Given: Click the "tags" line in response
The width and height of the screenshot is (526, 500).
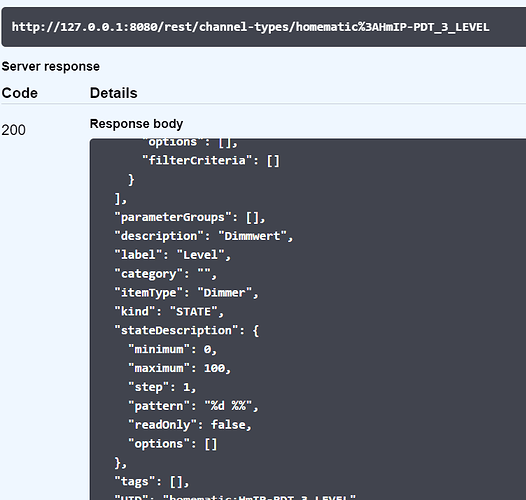Looking at the screenshot, I should pyautogui.click(x=152, y=482).
